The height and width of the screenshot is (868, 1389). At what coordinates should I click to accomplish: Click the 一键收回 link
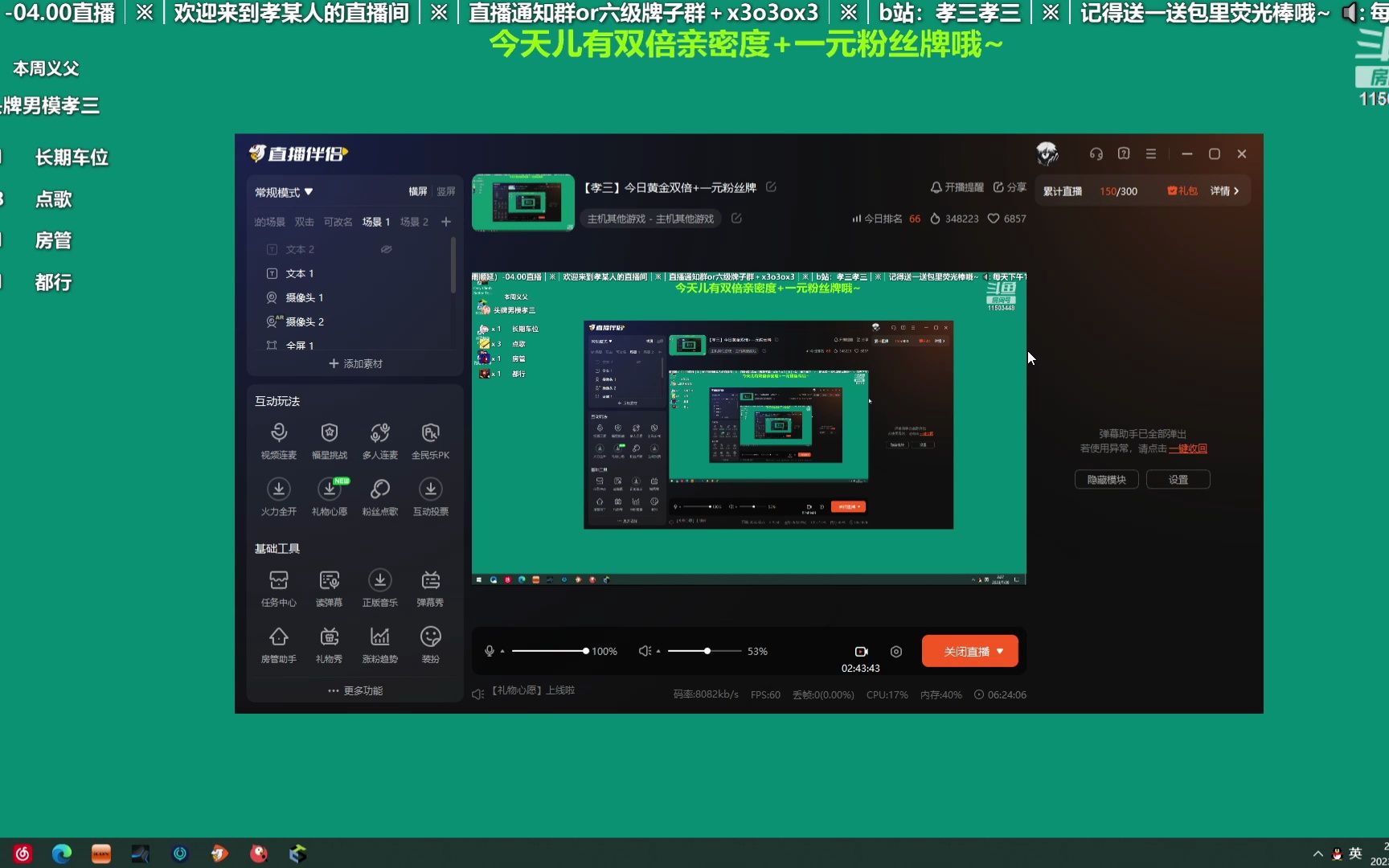tap(1187, 448)
